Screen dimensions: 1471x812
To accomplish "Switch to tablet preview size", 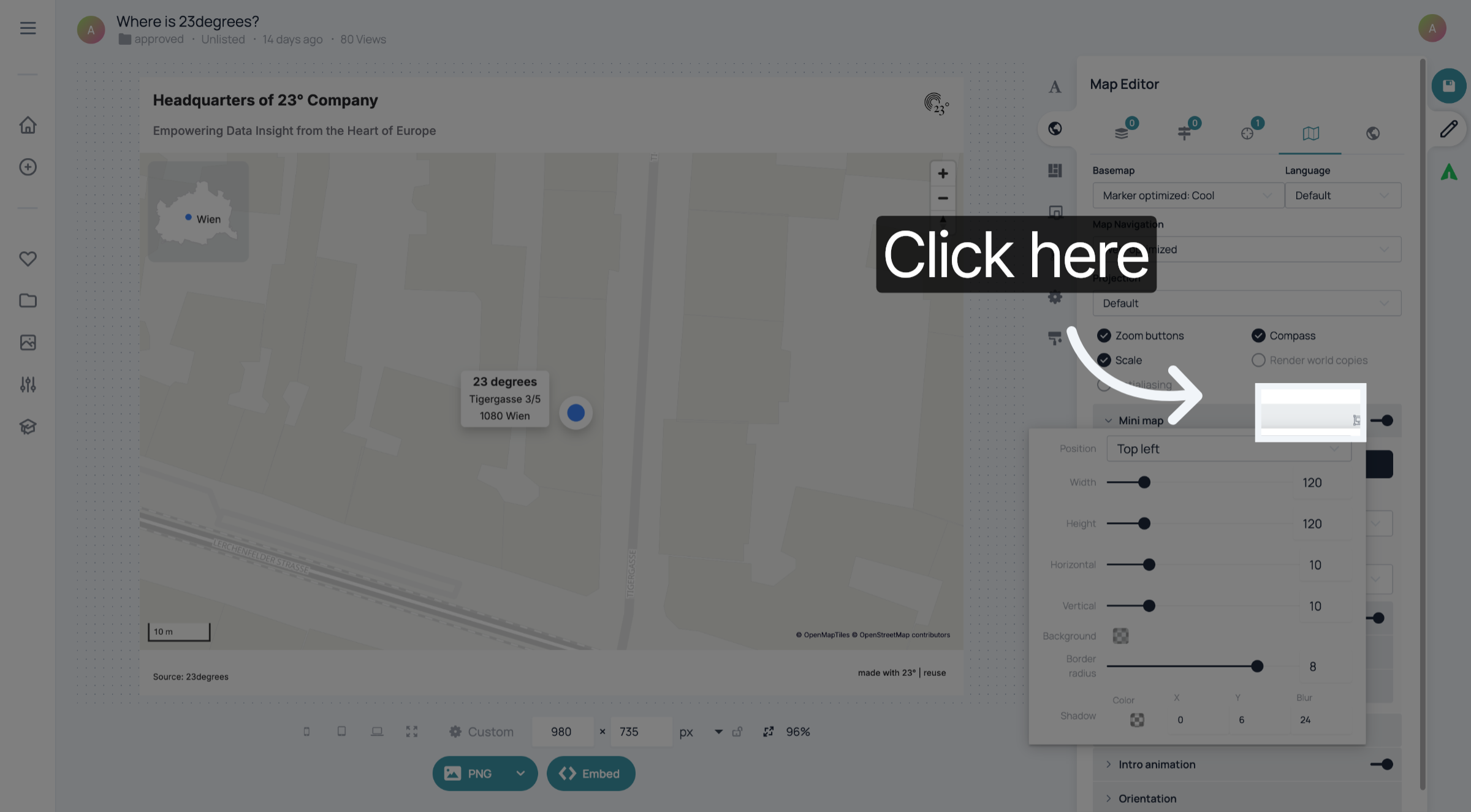I will click(x=341, y=732).
